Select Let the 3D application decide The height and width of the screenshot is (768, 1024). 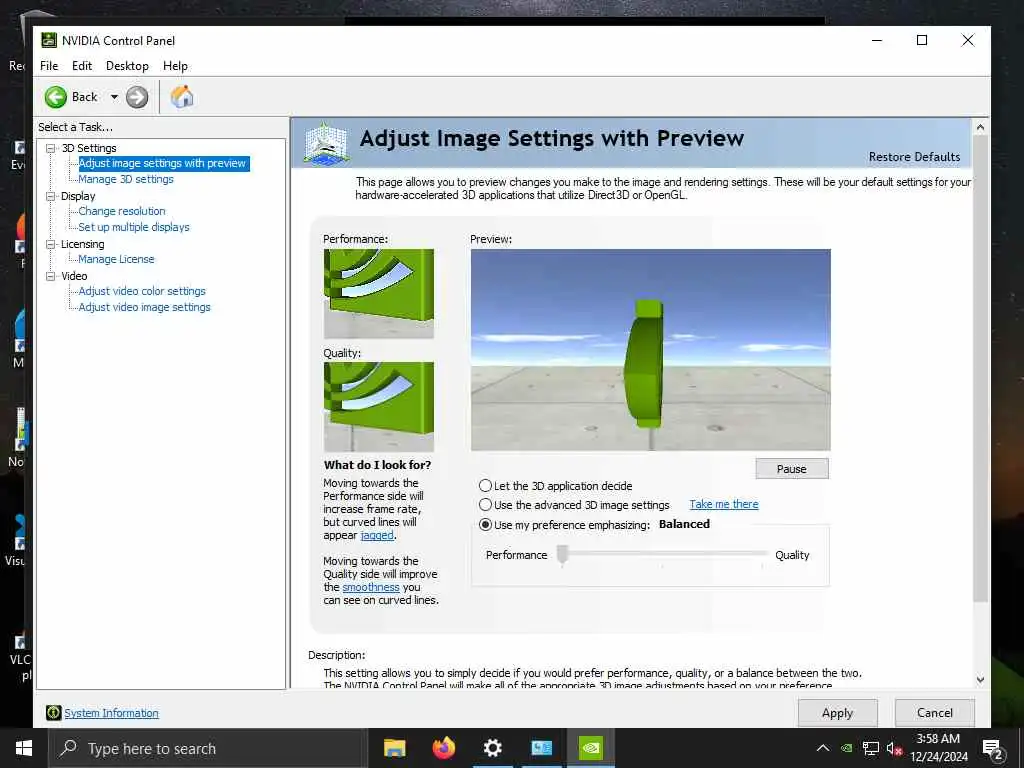pyautogui.click(x=485, y=486)
